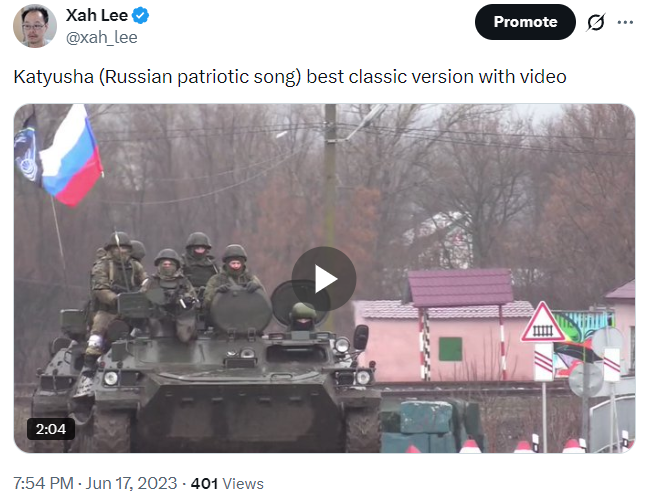Screen dimensions: 647x503
Task: Open Xah Lee's profile picture
Action: coord(35,26)
